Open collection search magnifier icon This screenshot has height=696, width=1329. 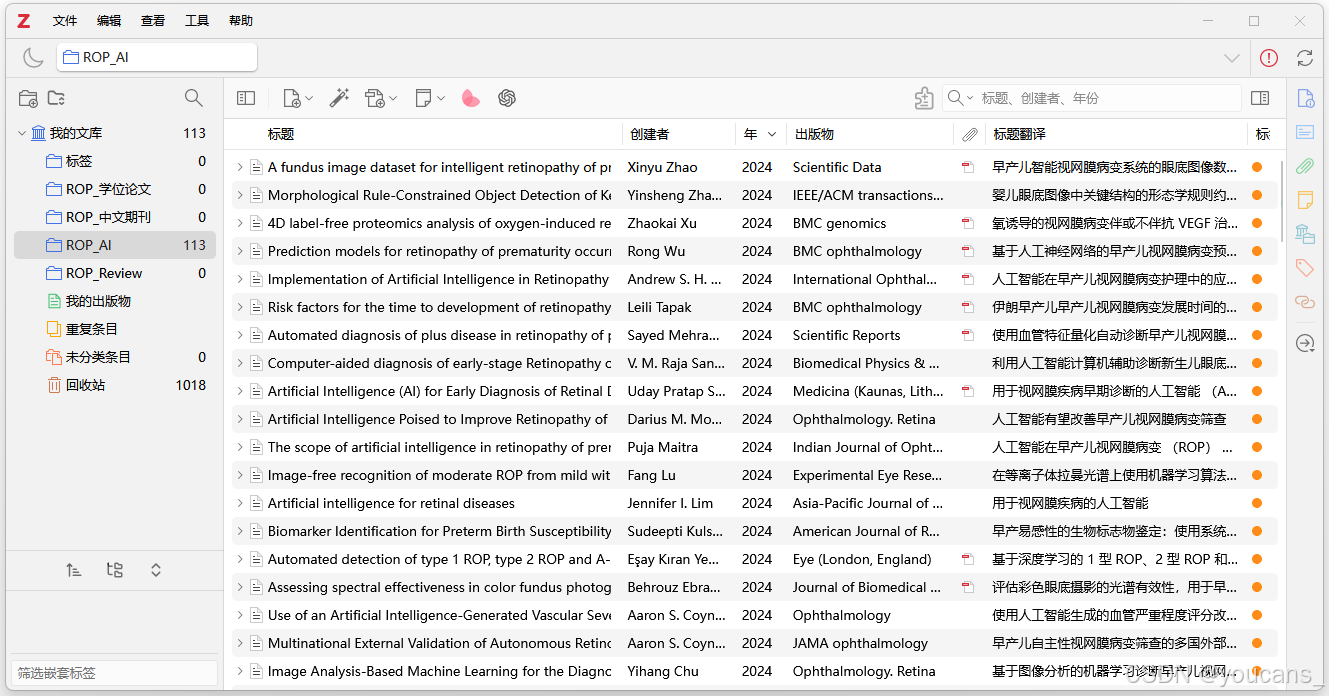click(x=194, y=98)
